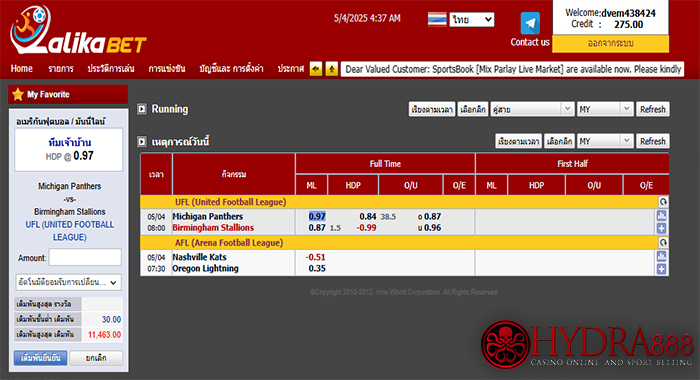
Task: Select HDP odds -0.99 for Birmingham Stallions
Action: [x=366, y=228]
